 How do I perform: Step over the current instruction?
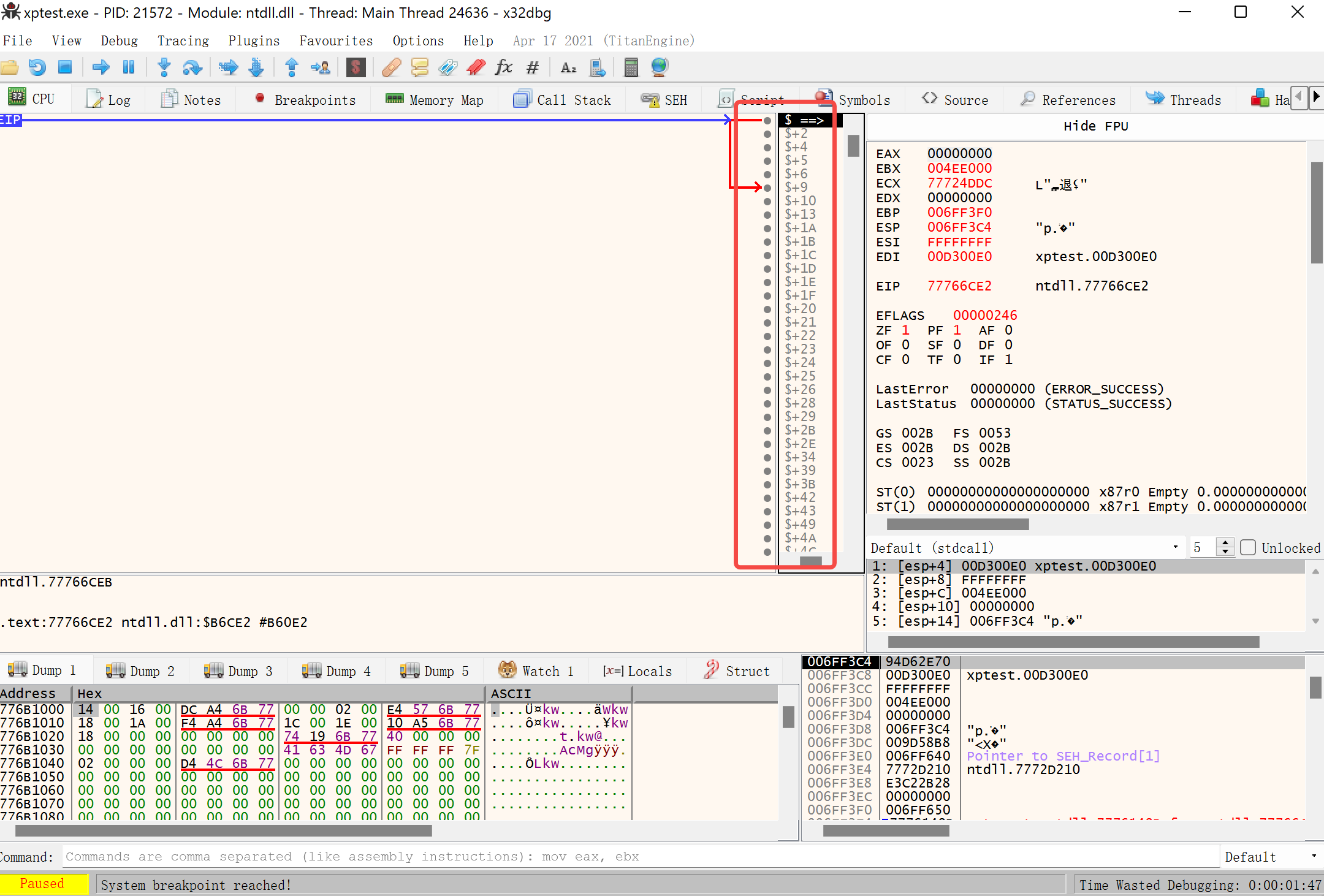[192, 67]
